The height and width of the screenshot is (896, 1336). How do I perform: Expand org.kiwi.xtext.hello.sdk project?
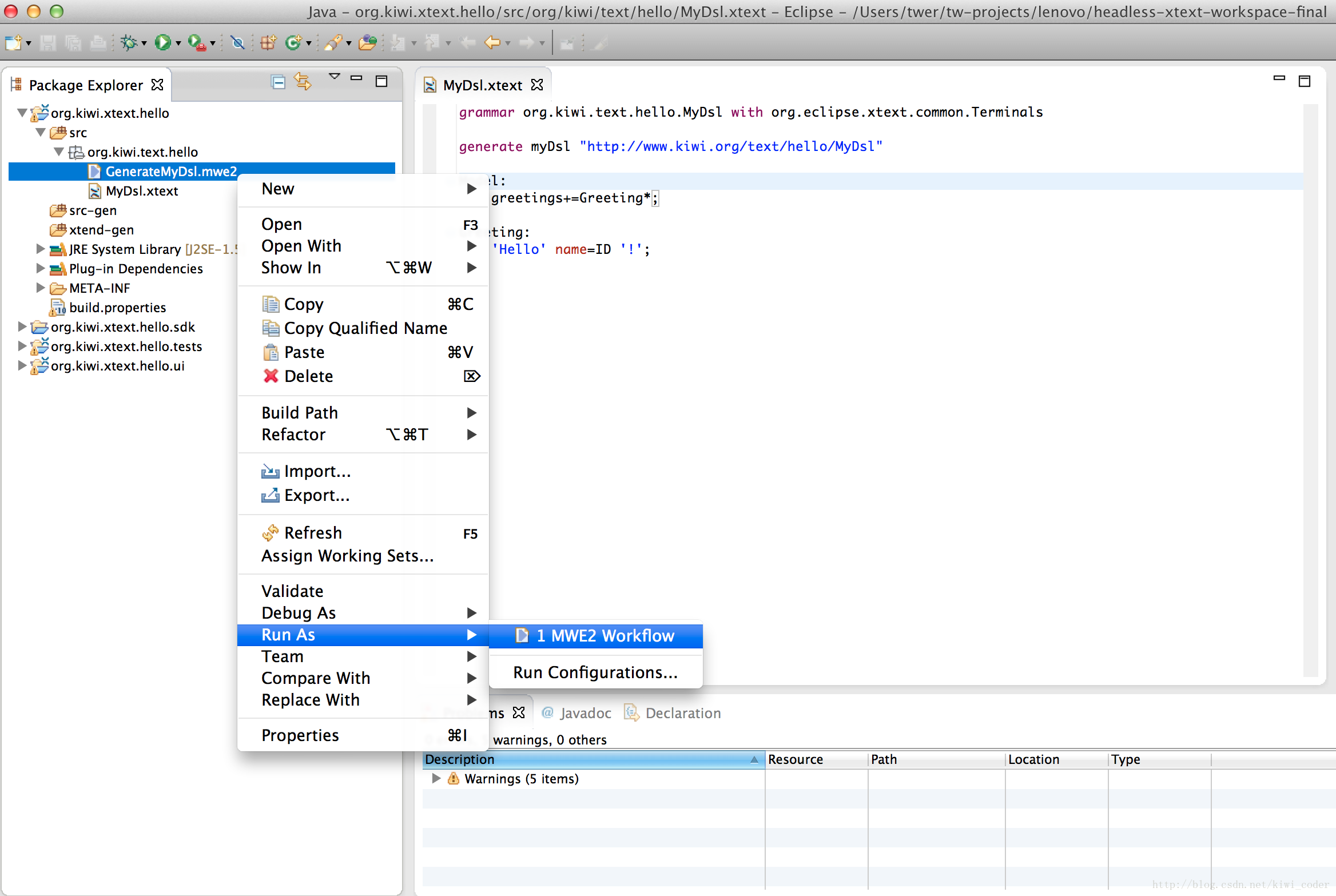click(x=22, y=327)
